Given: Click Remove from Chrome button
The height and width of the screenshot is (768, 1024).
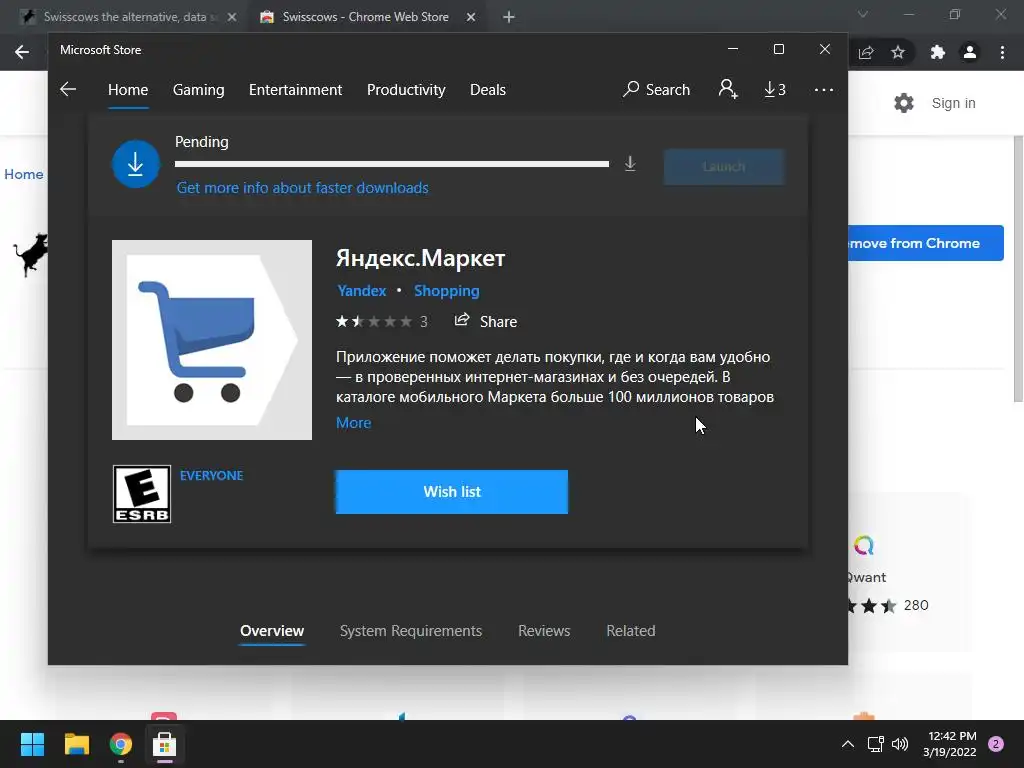Looking at the screenshot, I should coord(925,243).
